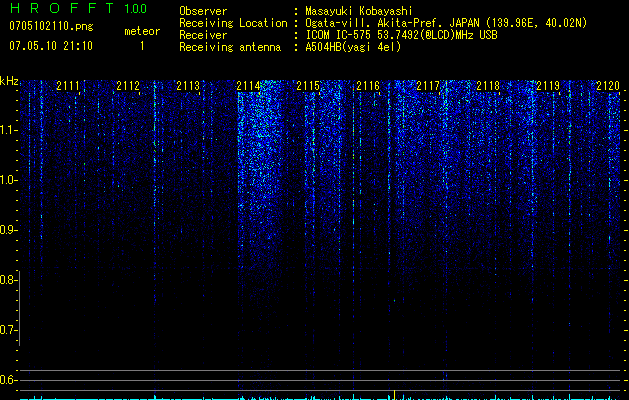Click the 0.6 frequency axis label
This screenshot has height=400, width=629.
point(8,380)
